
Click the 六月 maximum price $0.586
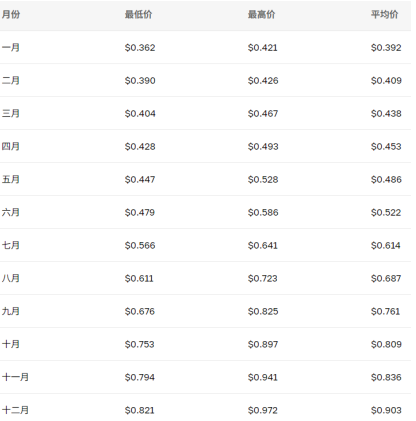[263, 212]
